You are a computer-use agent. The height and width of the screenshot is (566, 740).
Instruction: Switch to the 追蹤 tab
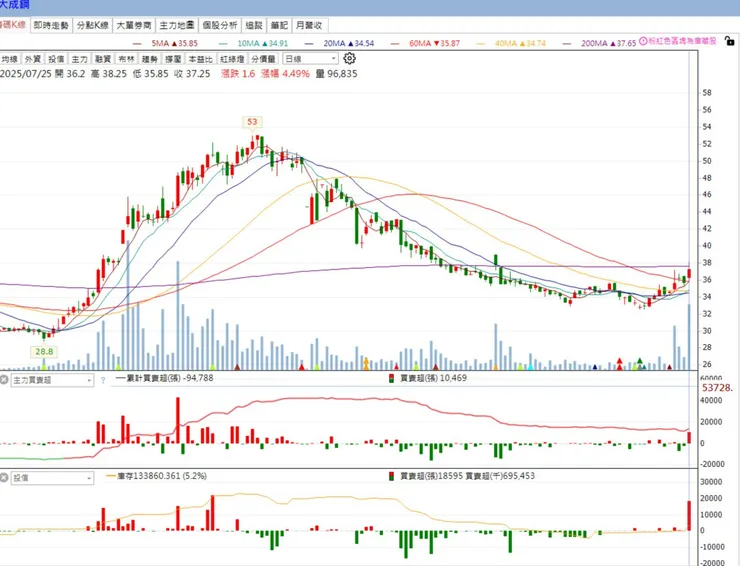pos(254,25)
